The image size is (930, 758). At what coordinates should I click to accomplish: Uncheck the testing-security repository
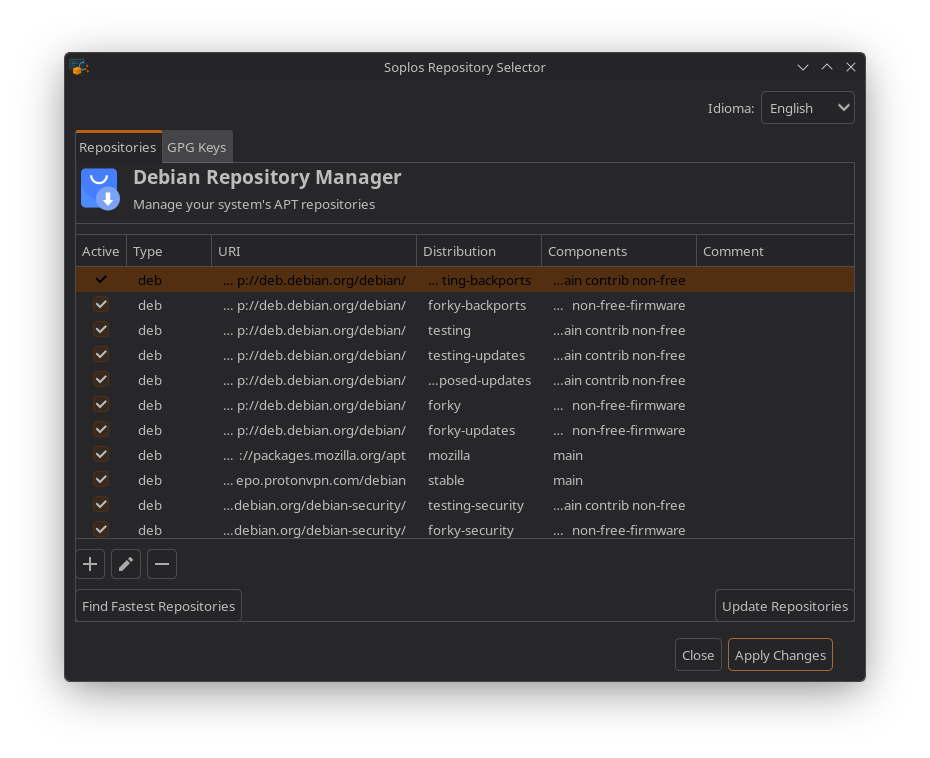click(x=101, y=504)
